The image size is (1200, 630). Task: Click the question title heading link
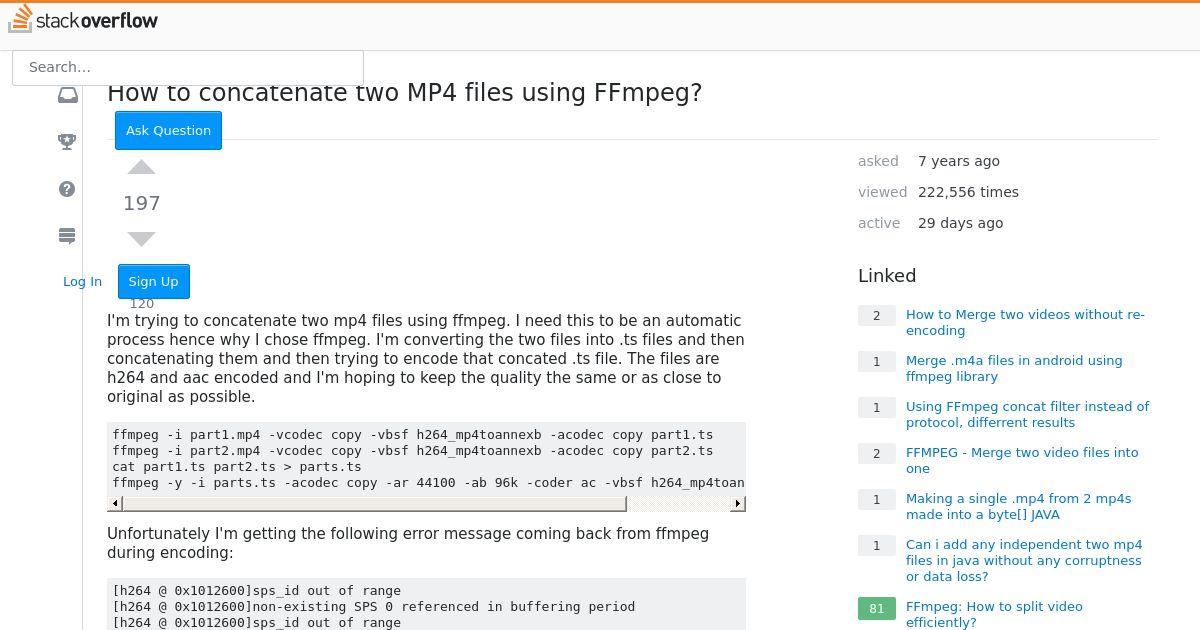[404, 92]
